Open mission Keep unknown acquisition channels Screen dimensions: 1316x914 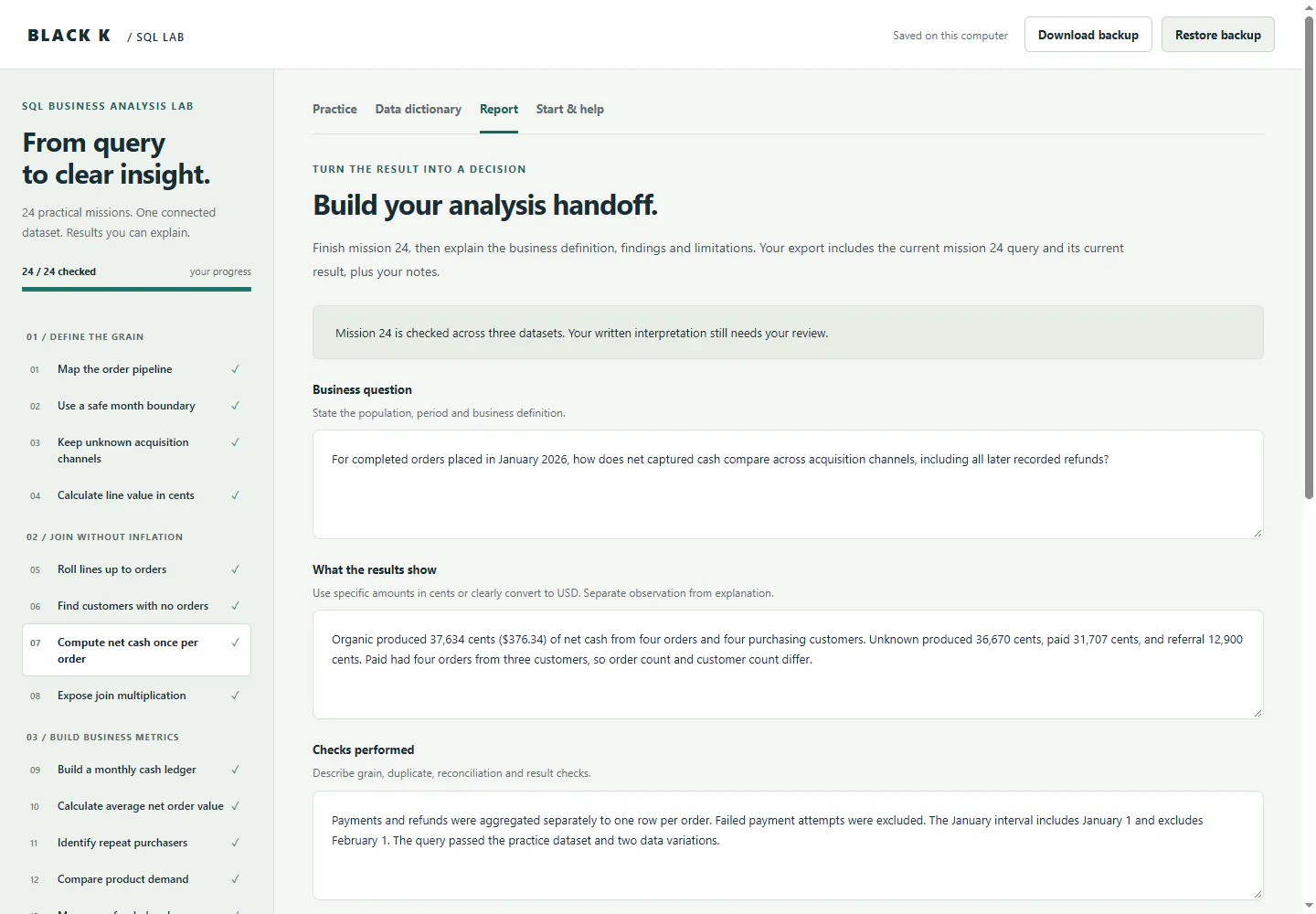coord(136,451)
